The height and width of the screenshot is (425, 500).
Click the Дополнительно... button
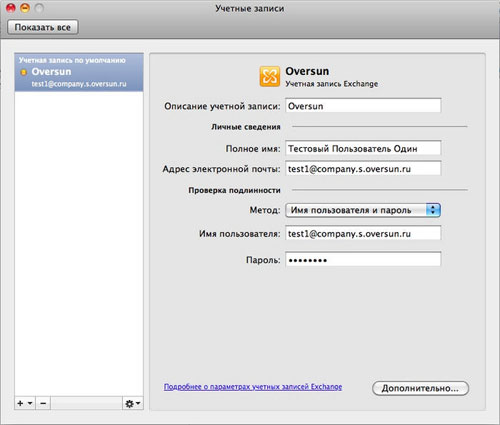tap(420, 388)
